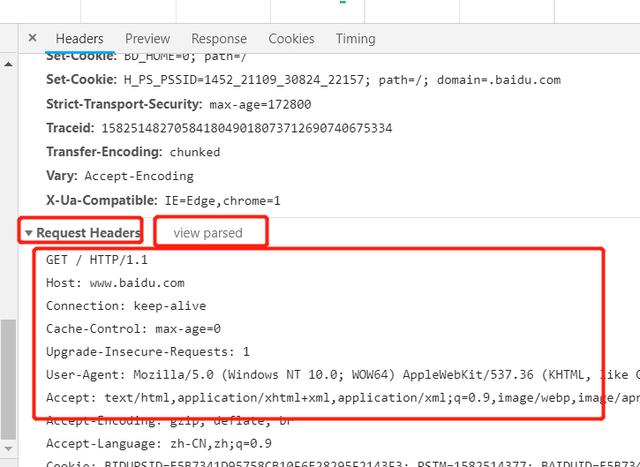Viewport: 640px width, 467px height.
Task: Select the Connection keep-alive line
Action: coord(126,306)
